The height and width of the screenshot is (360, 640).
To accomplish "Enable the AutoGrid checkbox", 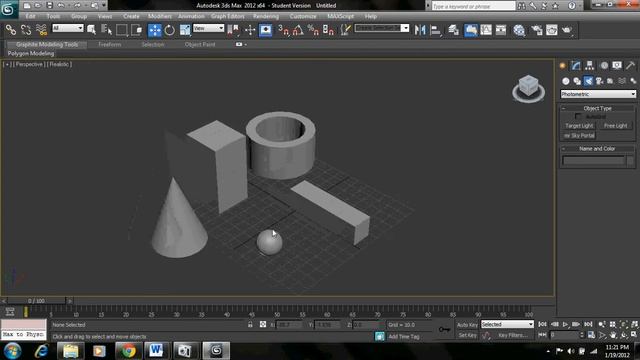I will [578, 116].
